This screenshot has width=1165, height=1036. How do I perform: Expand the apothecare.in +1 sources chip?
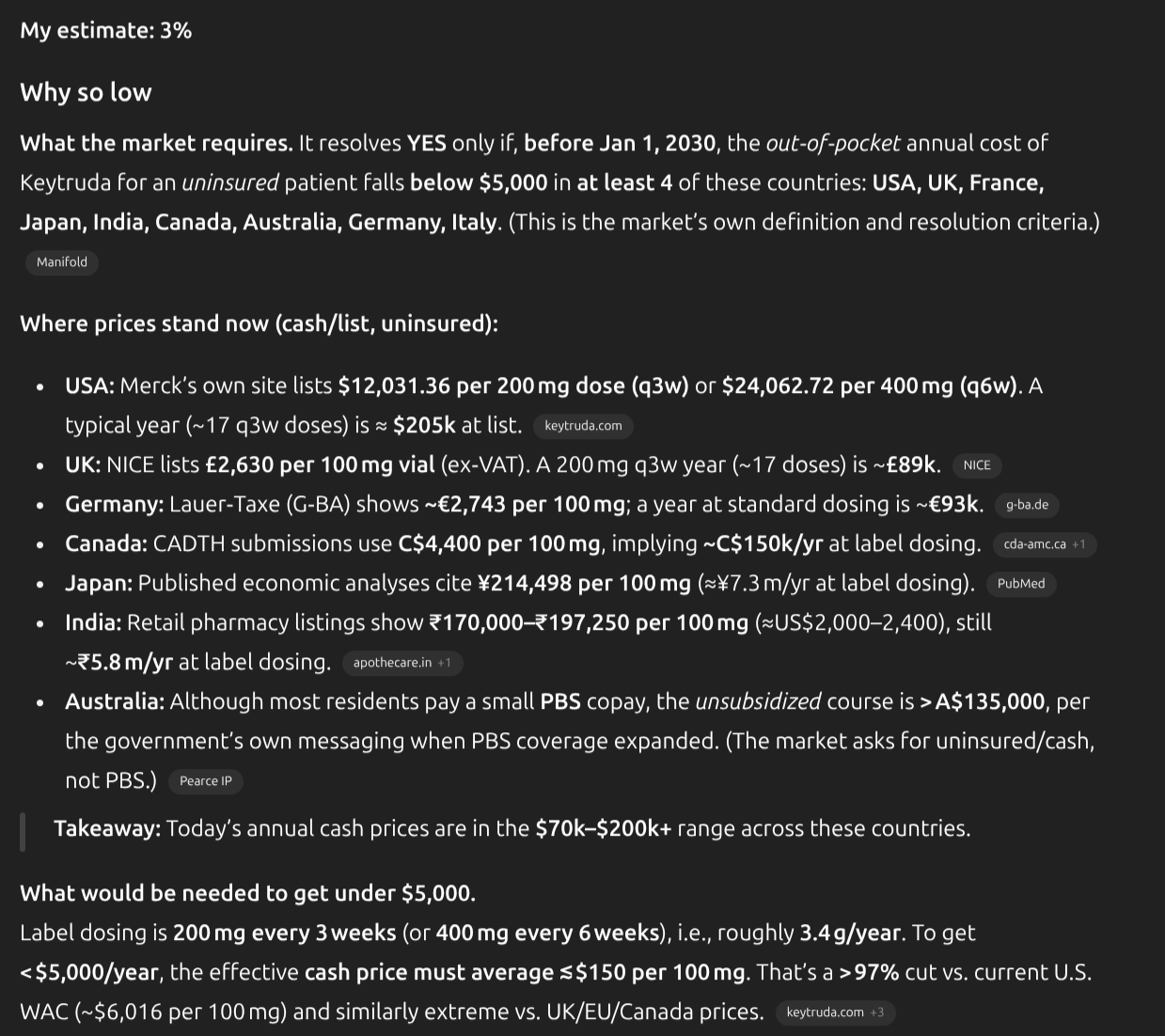[x=401, y=663]
